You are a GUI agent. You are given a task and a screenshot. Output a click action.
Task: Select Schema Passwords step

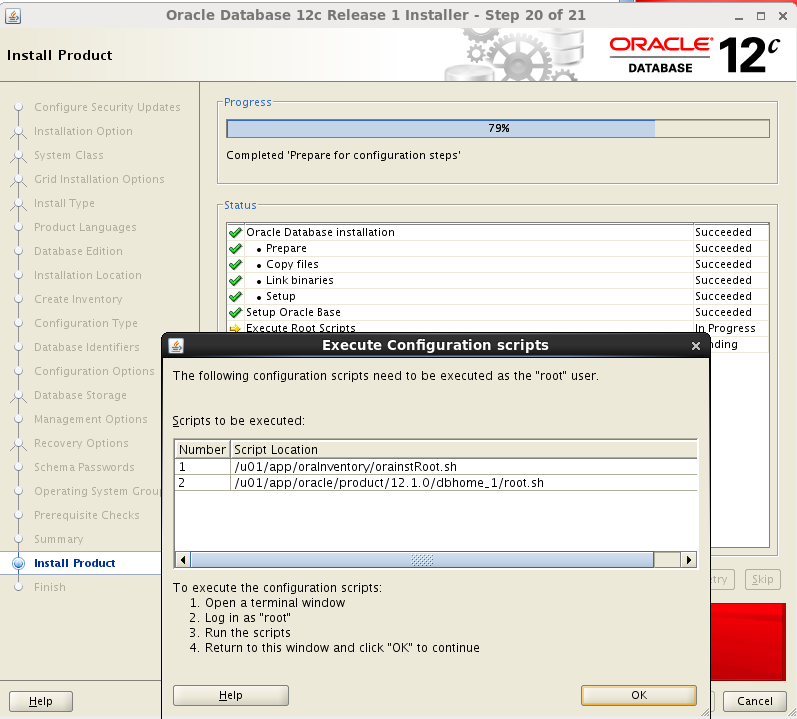pos(84,467)
